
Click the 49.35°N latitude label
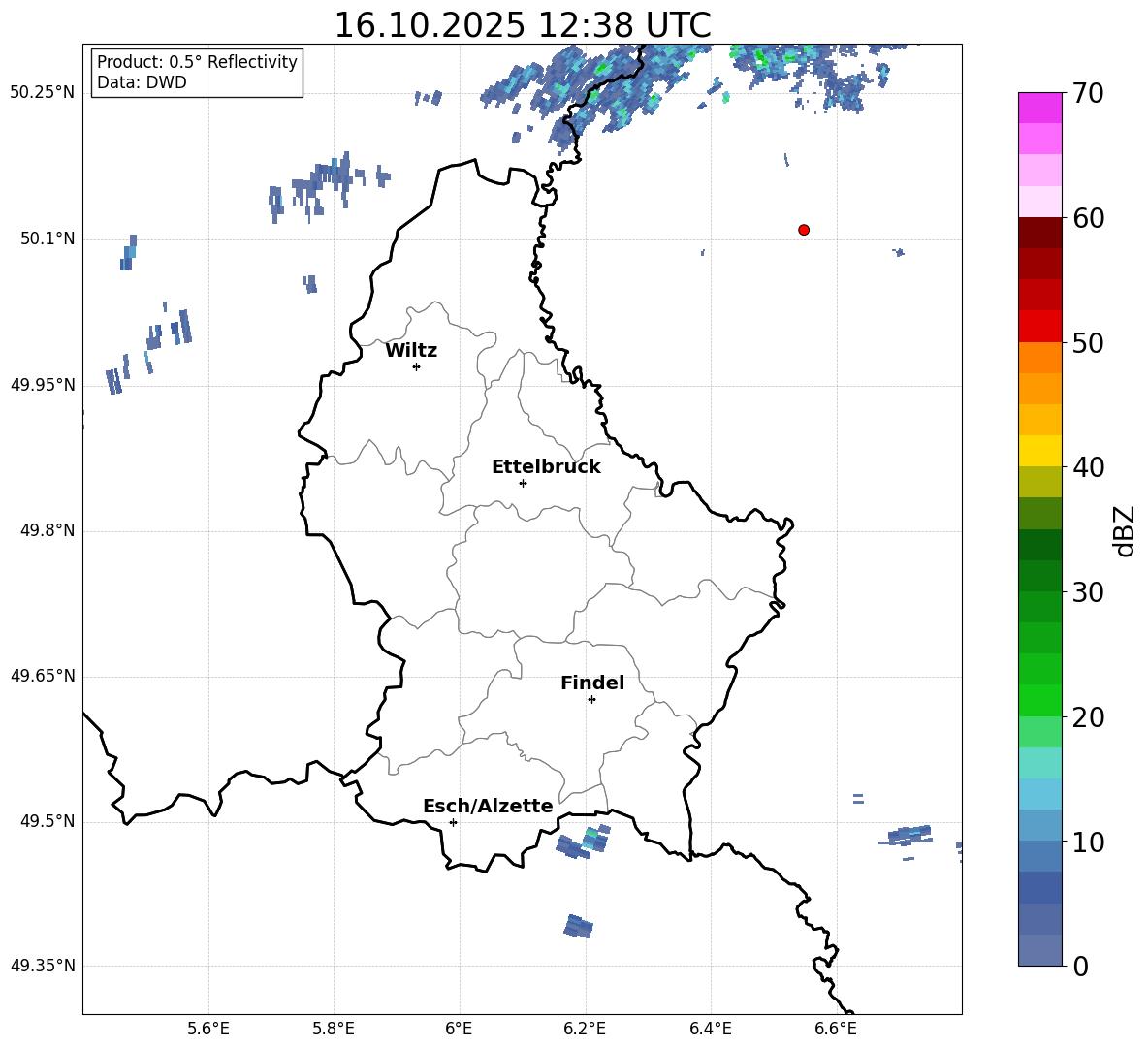point(43,966)
